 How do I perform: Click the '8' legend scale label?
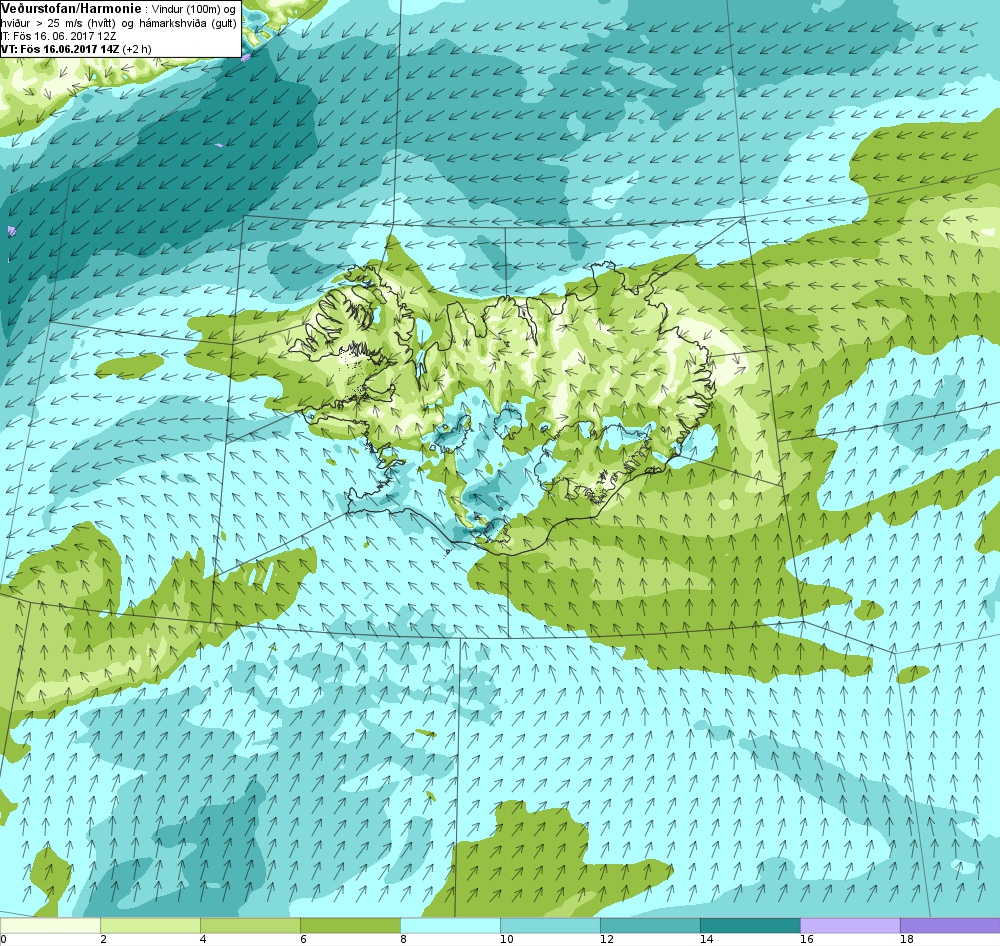tap(403, 939)
